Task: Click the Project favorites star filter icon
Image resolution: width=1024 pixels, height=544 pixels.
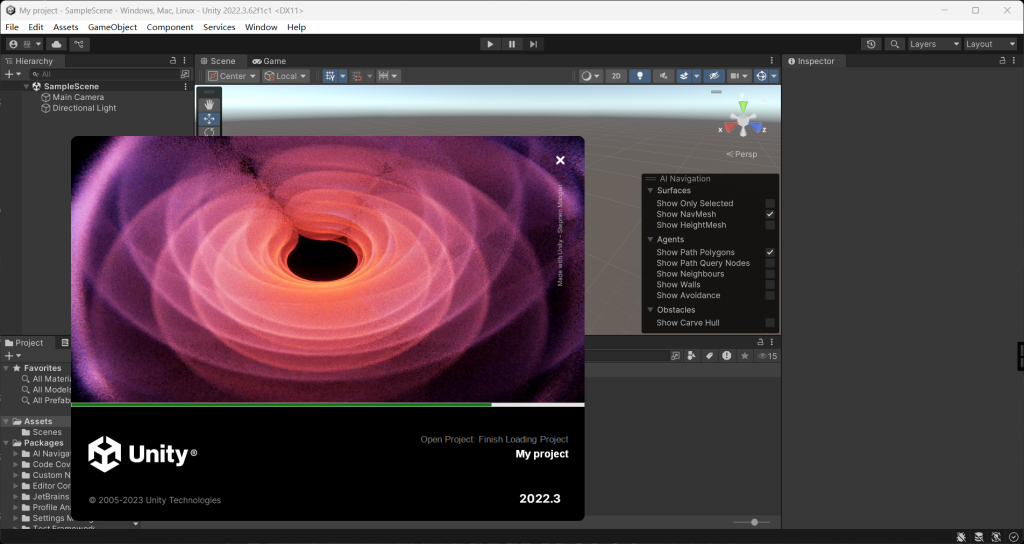Action: [x=744, y=356]
